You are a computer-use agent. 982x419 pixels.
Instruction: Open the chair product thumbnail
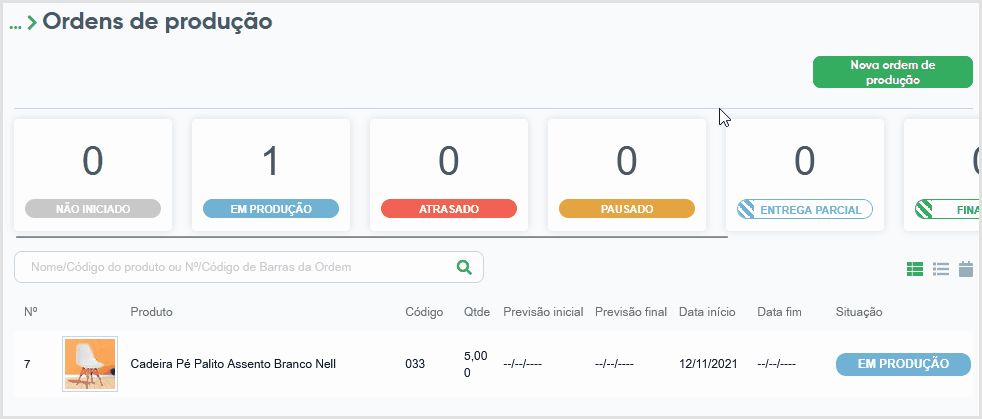point(90,364)
